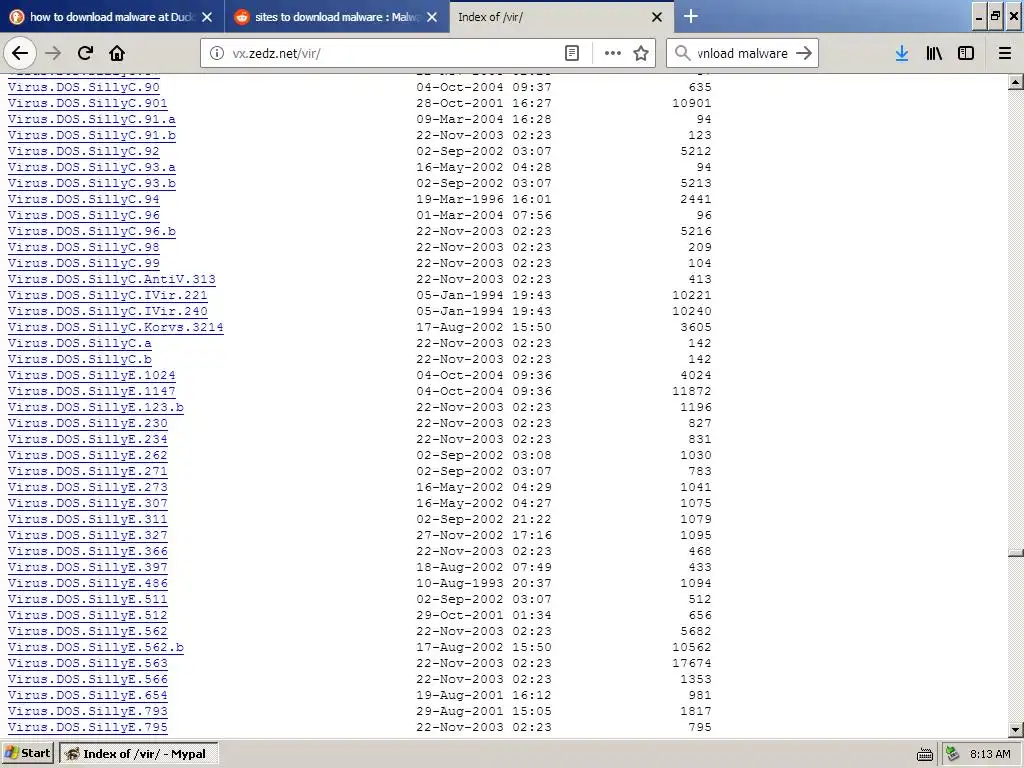
Task: Open the hamburger application menu
Action: click(x=1005, y=53)
